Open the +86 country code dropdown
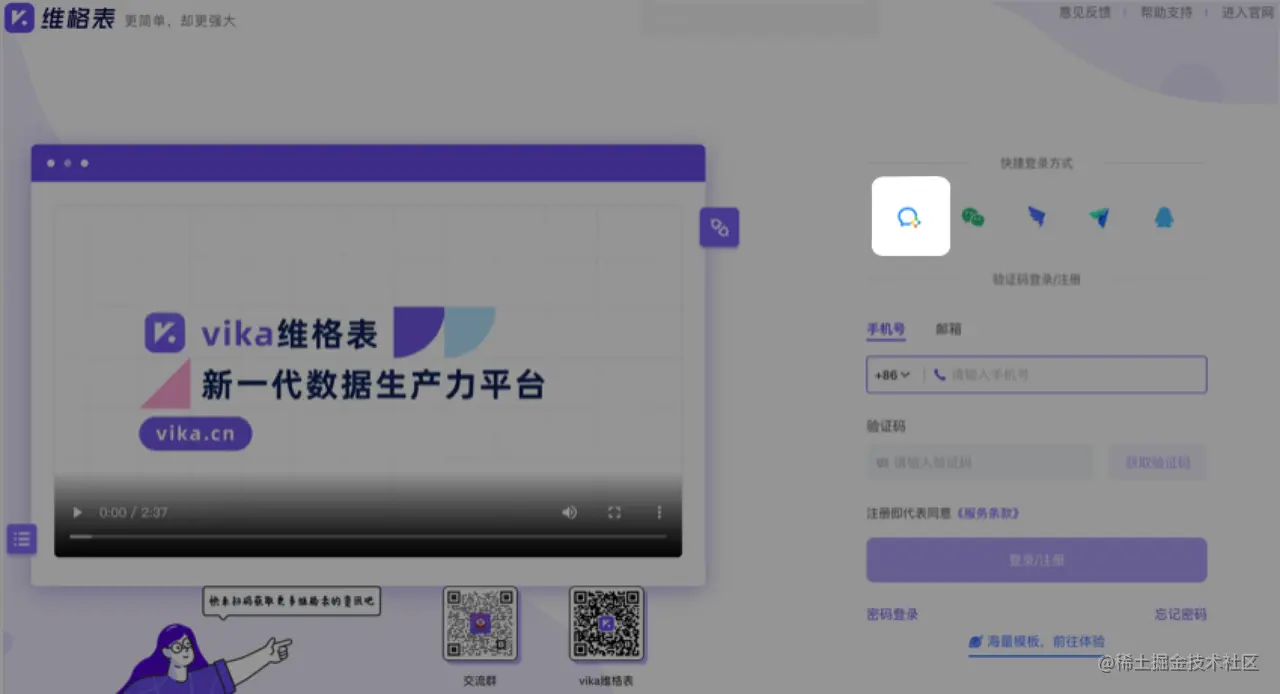 pyautogui.click(x=892, y=375)
